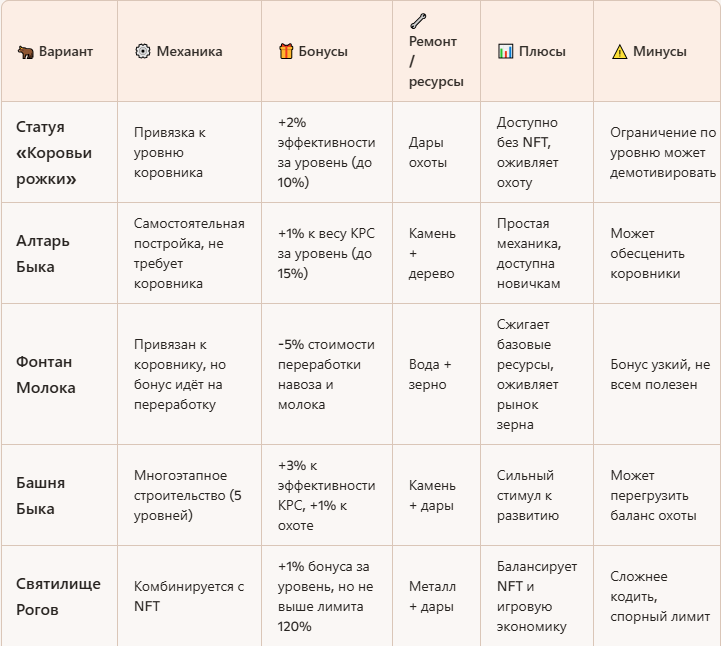Select the Статуя «Коровьи рожки» row title

54,153
